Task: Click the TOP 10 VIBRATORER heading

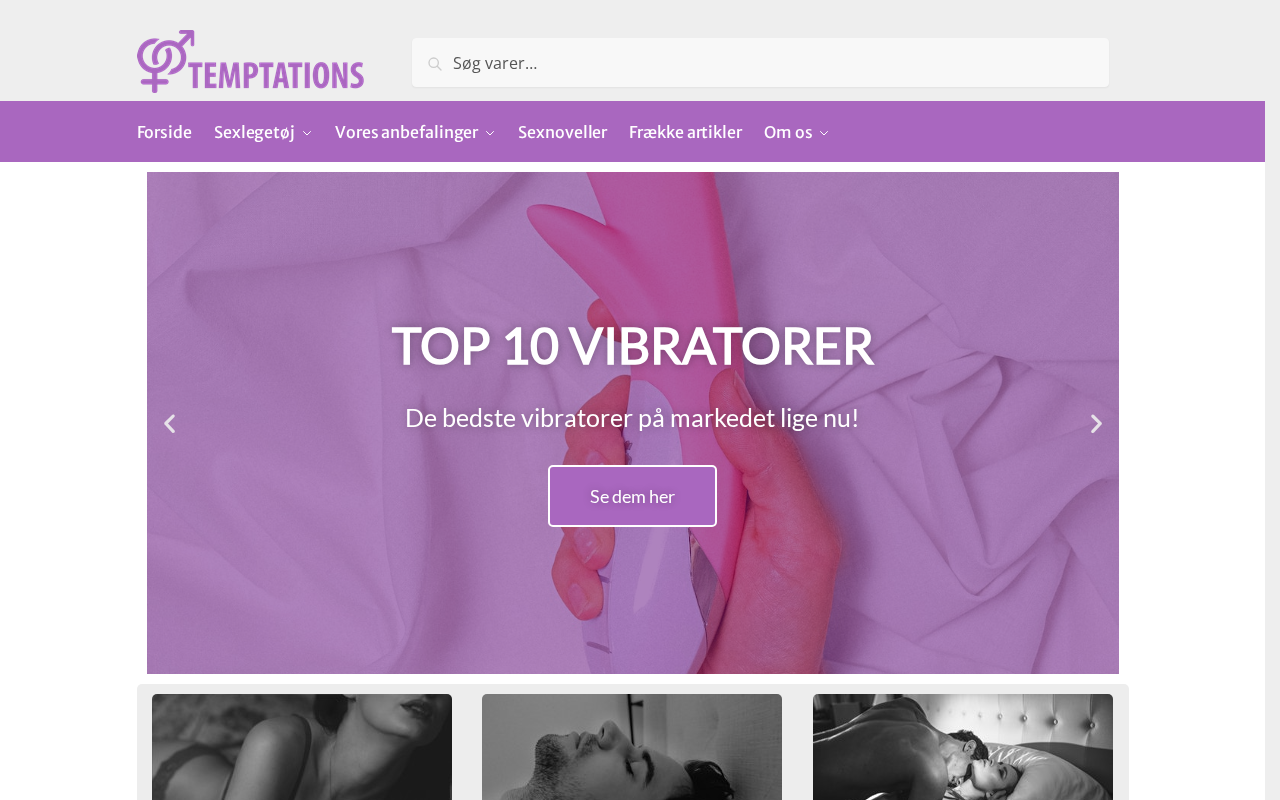Action: [632, 346]
